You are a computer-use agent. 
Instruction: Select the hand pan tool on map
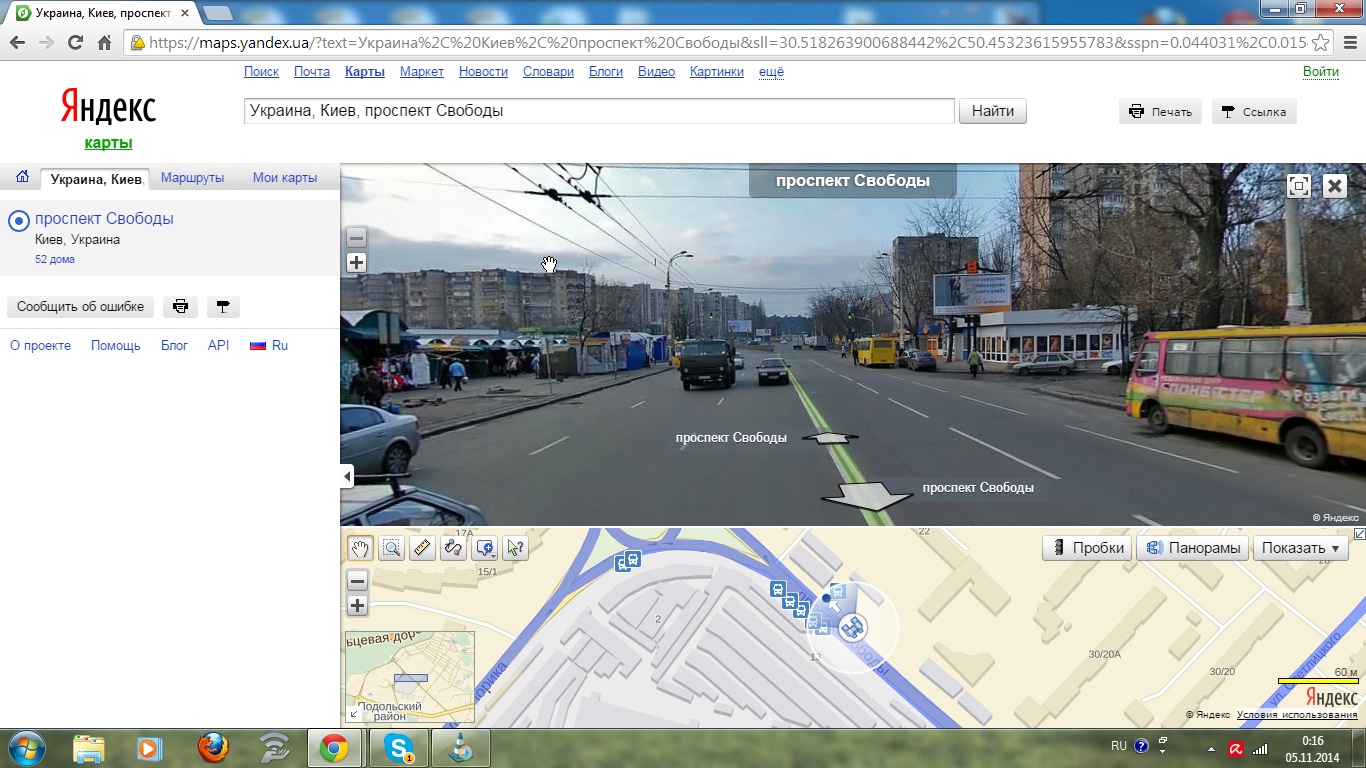pos(359,547)
